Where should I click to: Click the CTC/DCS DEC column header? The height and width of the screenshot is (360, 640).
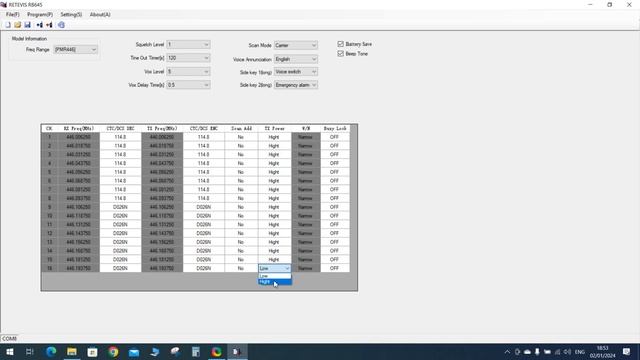pyautogui.click(x=120, y=129)
